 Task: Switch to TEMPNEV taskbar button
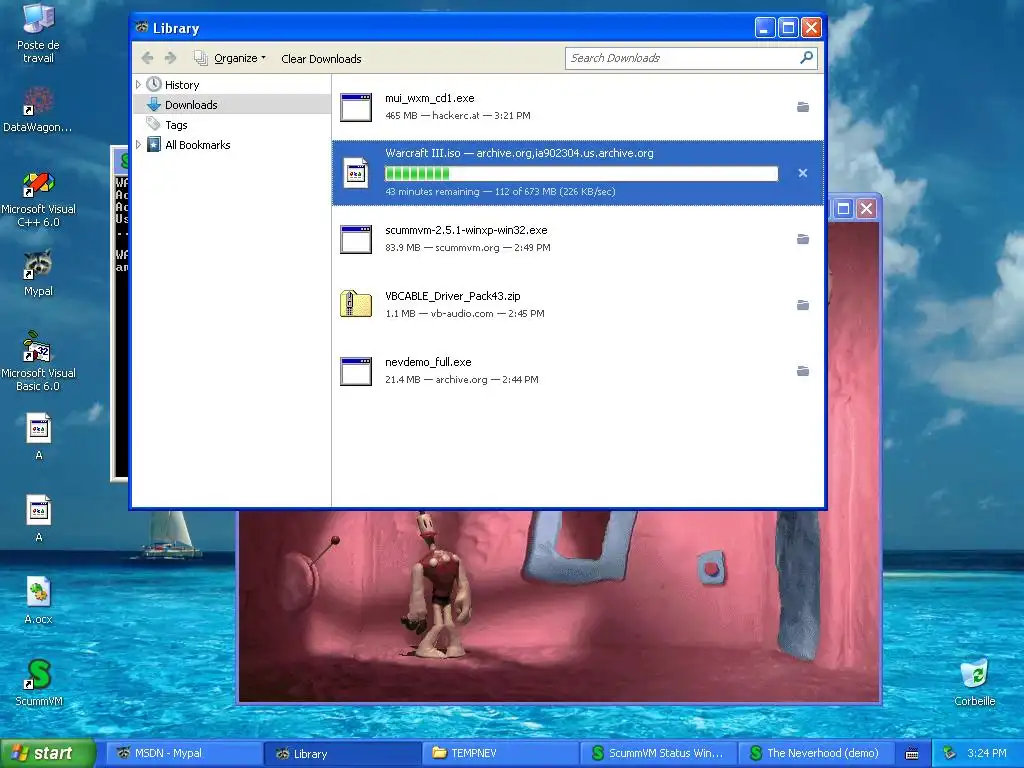[500, 753]
